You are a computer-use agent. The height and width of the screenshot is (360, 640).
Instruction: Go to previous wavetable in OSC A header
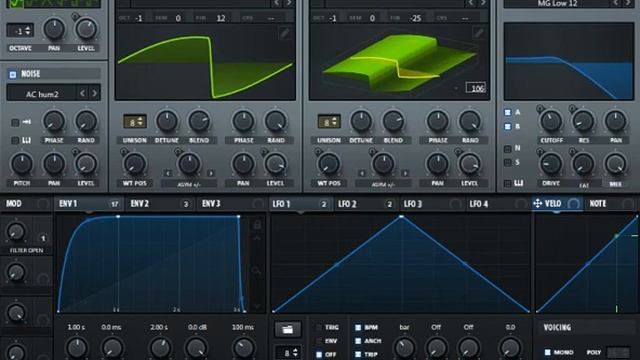pyautogui.click(x=277, y=3)
